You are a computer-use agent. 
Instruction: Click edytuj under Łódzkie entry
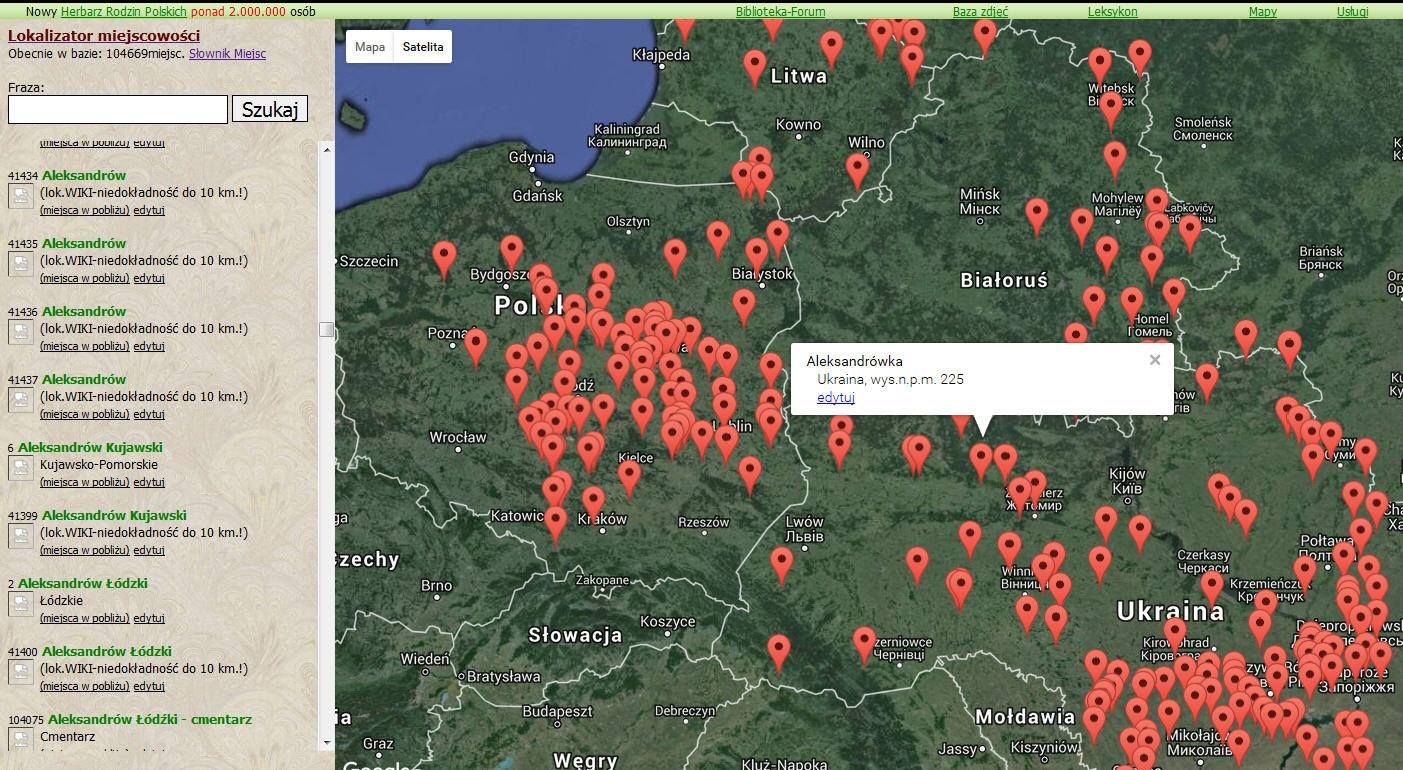pos(149,618)
